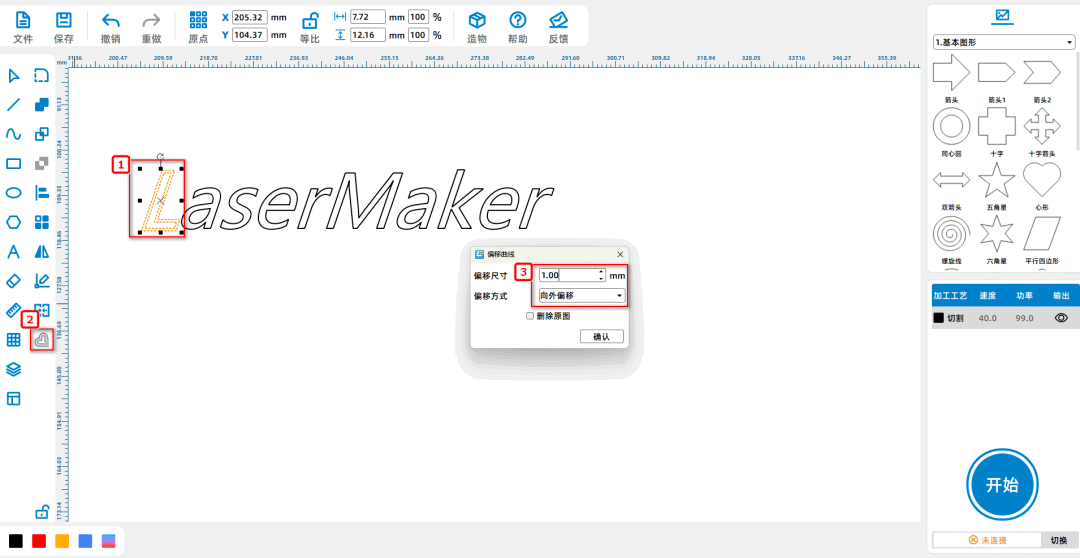Screen dimensions: 1080x558
Task: Toggle the 等比 aspect ratio lock
Action: point(310,21)
